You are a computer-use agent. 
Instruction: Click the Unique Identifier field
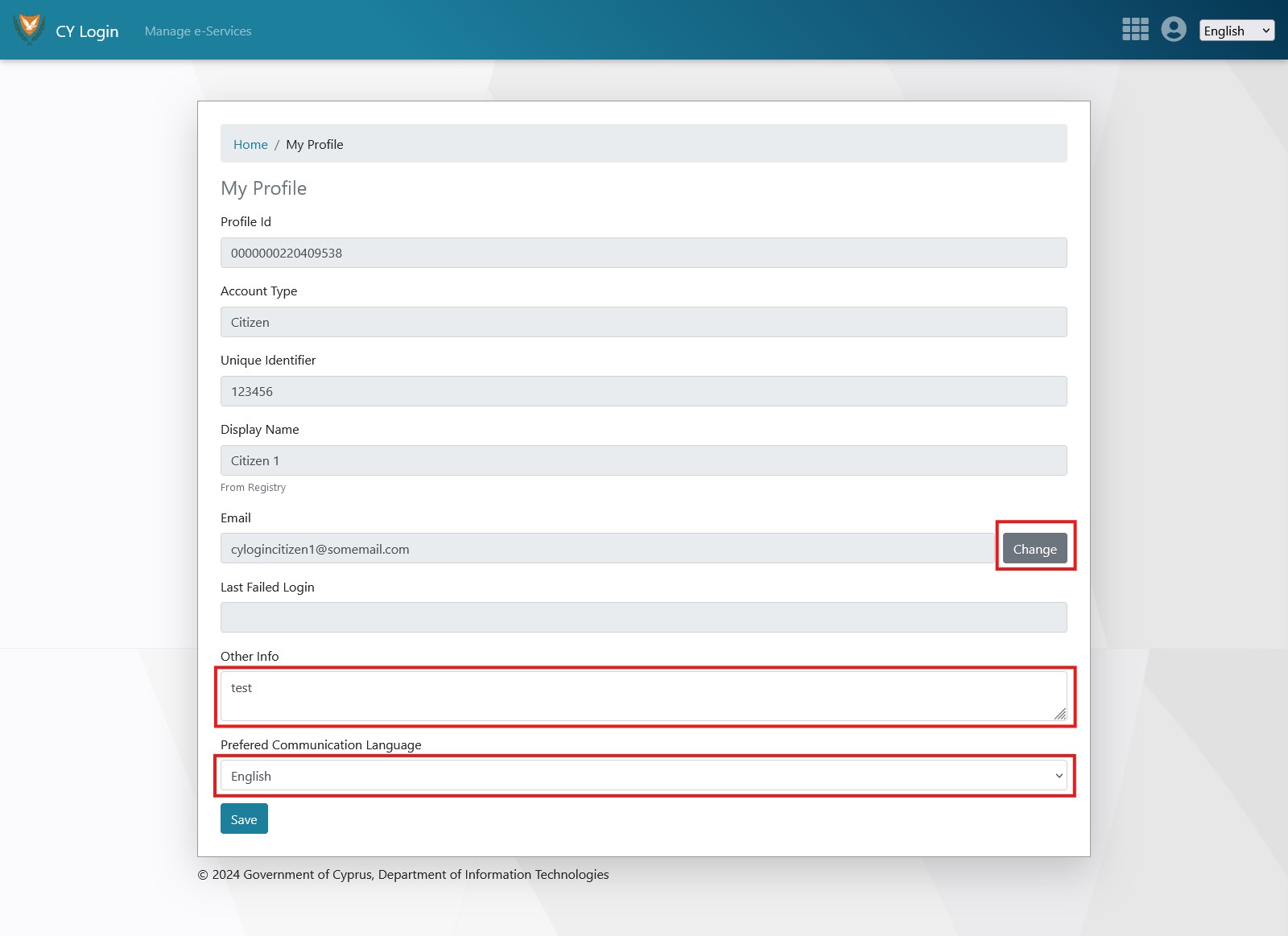(643, 391)
